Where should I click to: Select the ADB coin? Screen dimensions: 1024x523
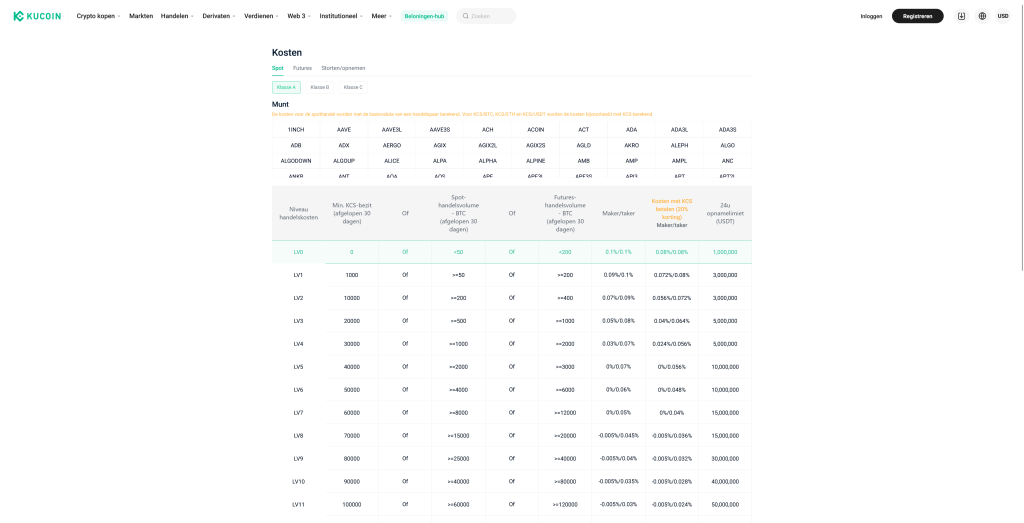click(296, 145)
